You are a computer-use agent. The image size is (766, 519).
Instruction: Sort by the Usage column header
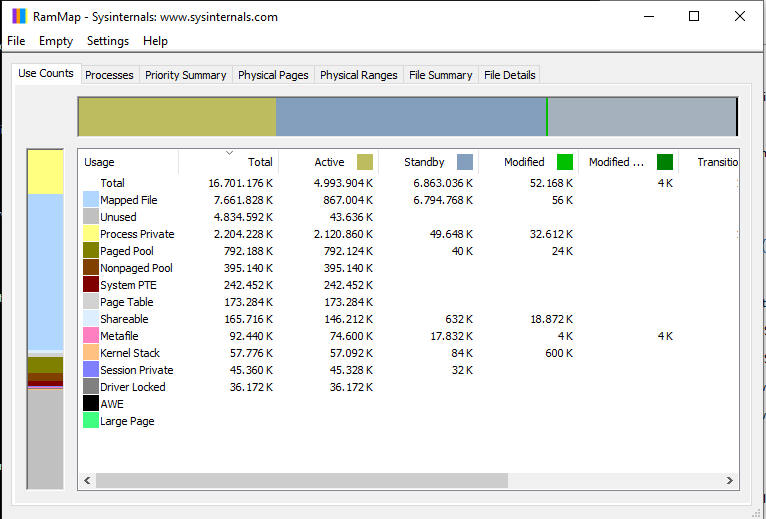[x=128, y=162]
